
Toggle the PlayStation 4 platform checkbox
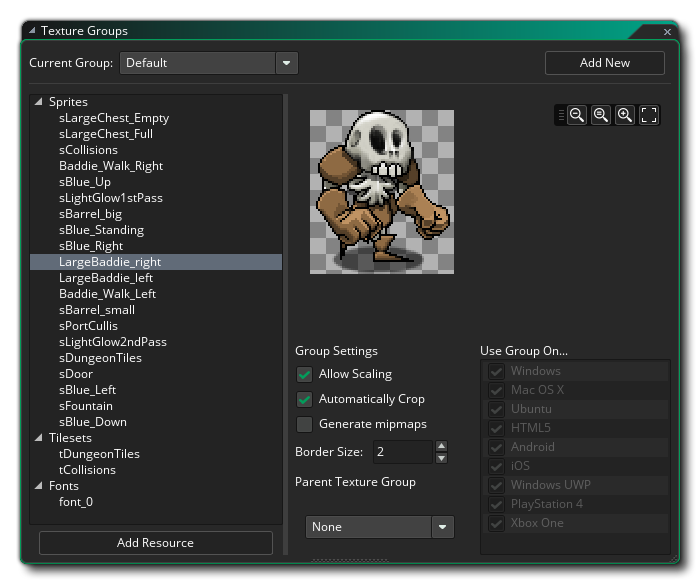(x=496, y=504)
